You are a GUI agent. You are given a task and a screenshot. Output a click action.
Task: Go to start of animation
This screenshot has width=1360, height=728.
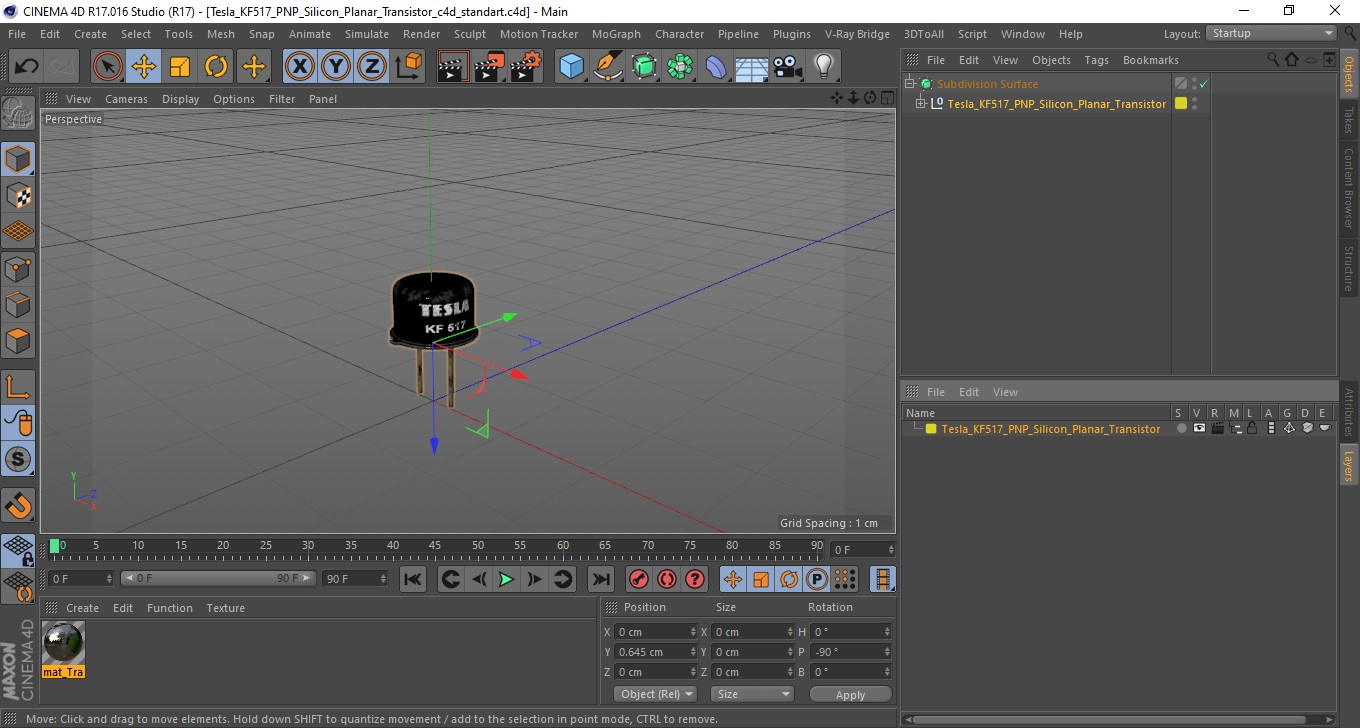[x=412, y=579]
